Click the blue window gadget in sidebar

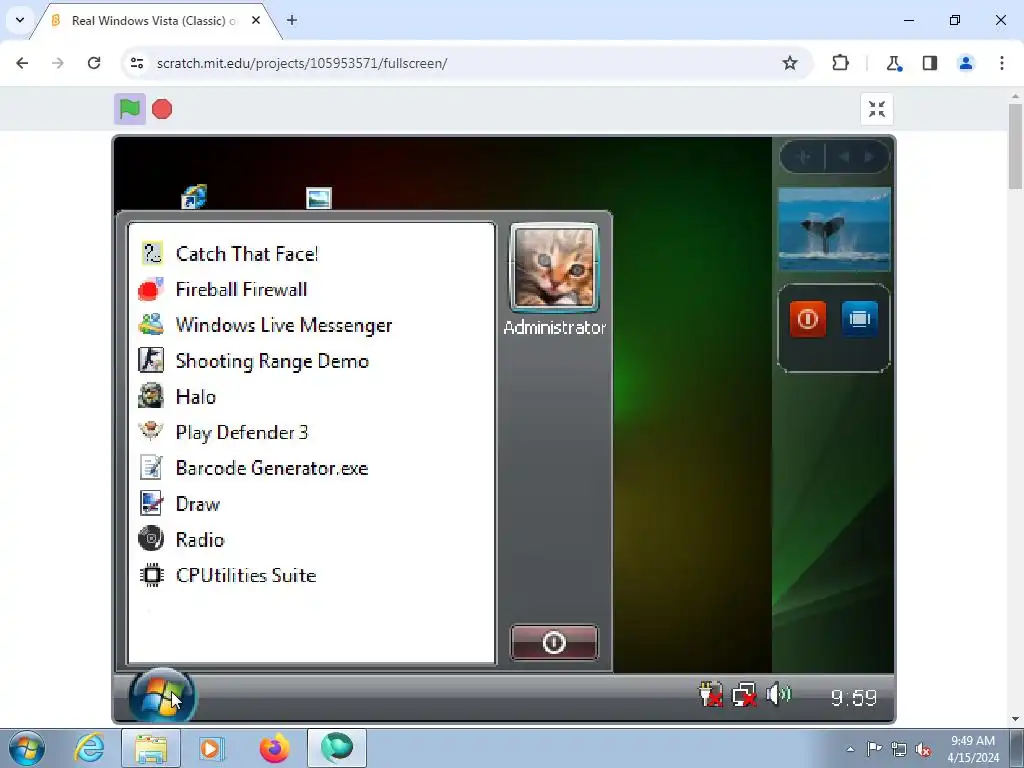pyautogui.click(x=859, y=319)
